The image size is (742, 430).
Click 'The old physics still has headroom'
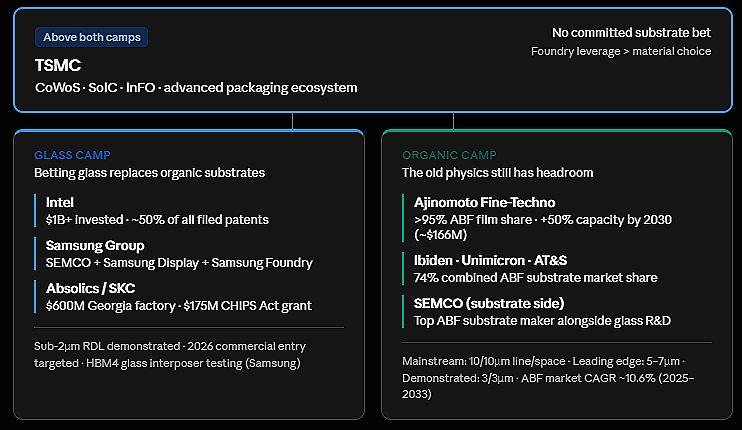497,173
